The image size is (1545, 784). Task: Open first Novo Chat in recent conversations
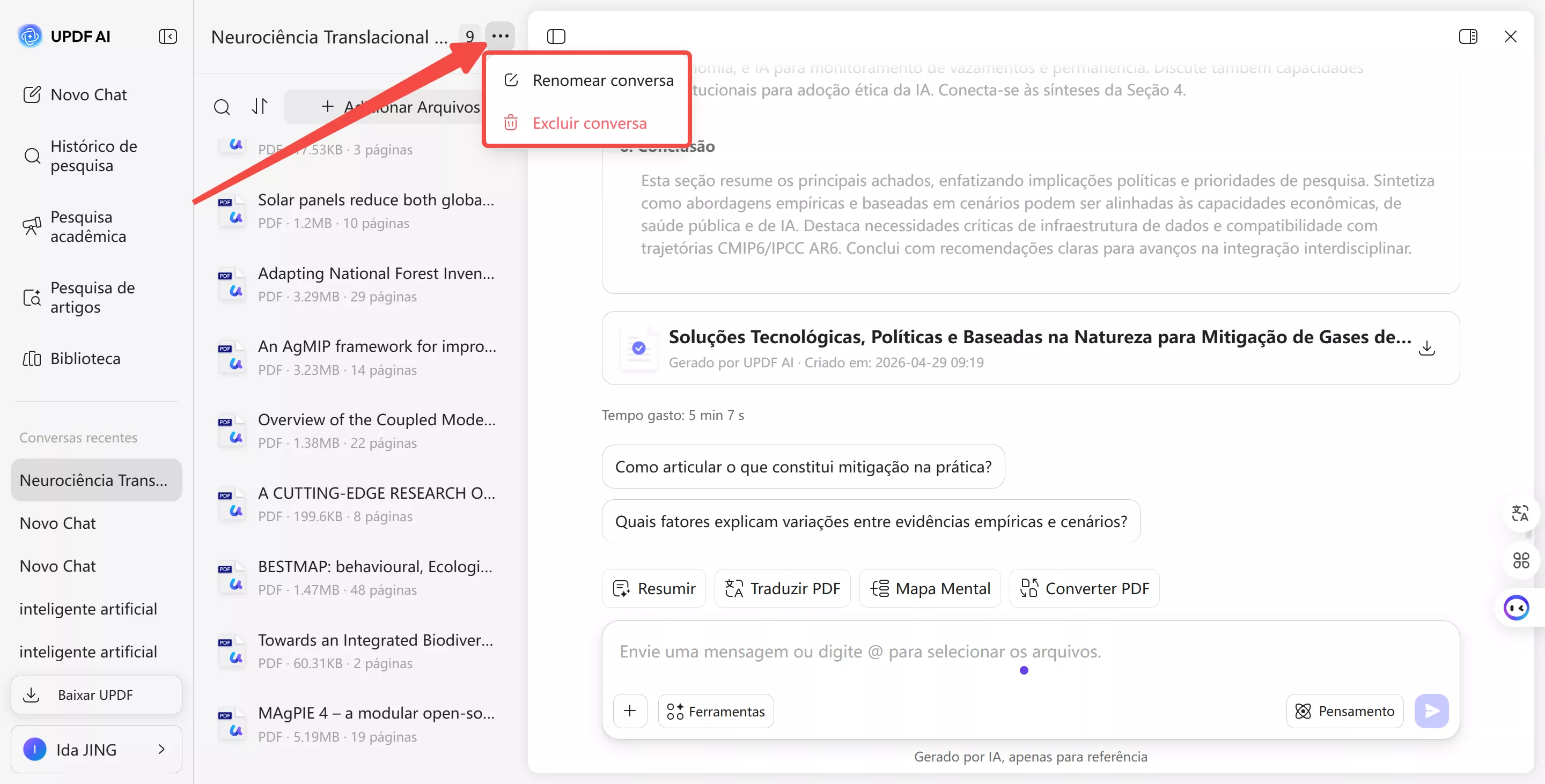click(x=96, y=523)
